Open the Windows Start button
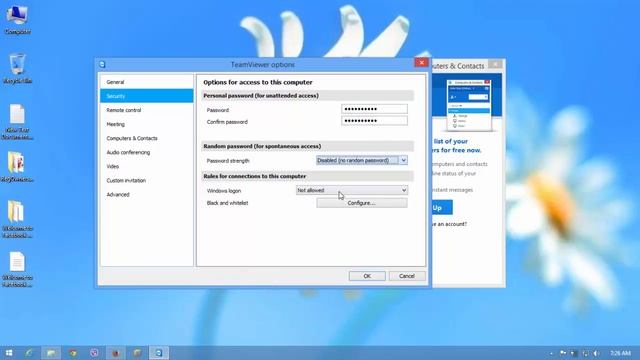The width and height of the screenshot is (640, 360). (x=9, y=353)
